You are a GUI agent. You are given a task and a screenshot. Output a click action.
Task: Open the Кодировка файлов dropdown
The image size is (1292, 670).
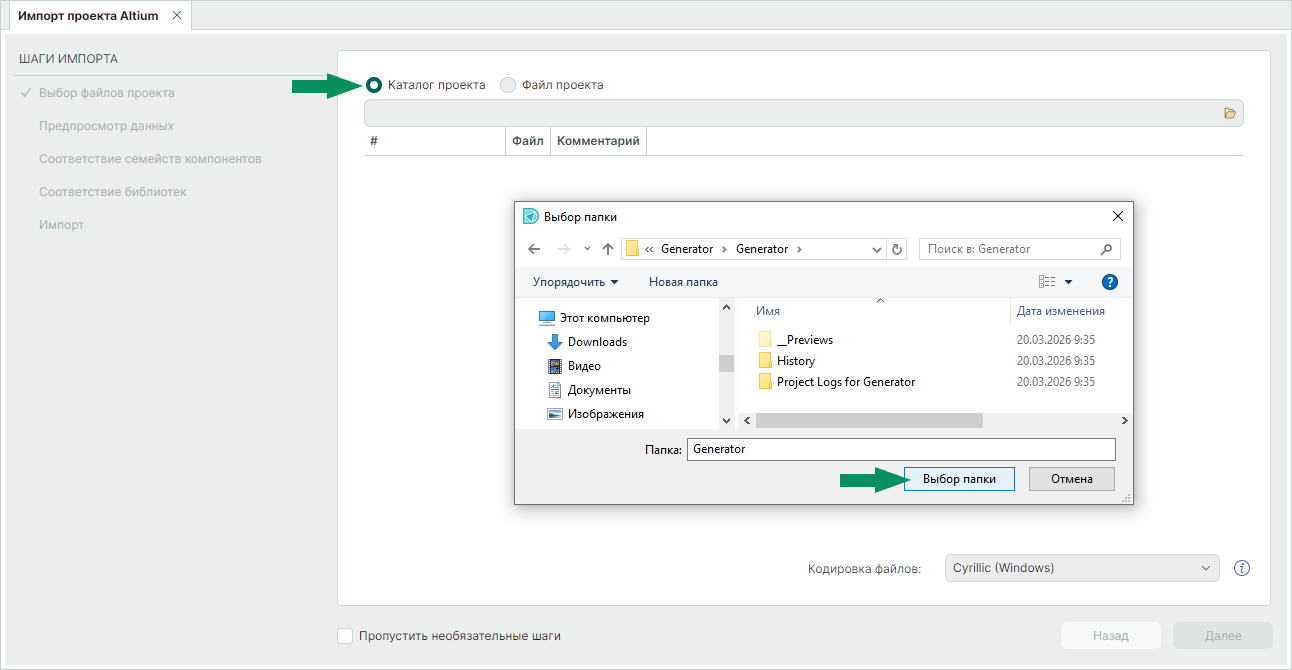(1082, 568)
